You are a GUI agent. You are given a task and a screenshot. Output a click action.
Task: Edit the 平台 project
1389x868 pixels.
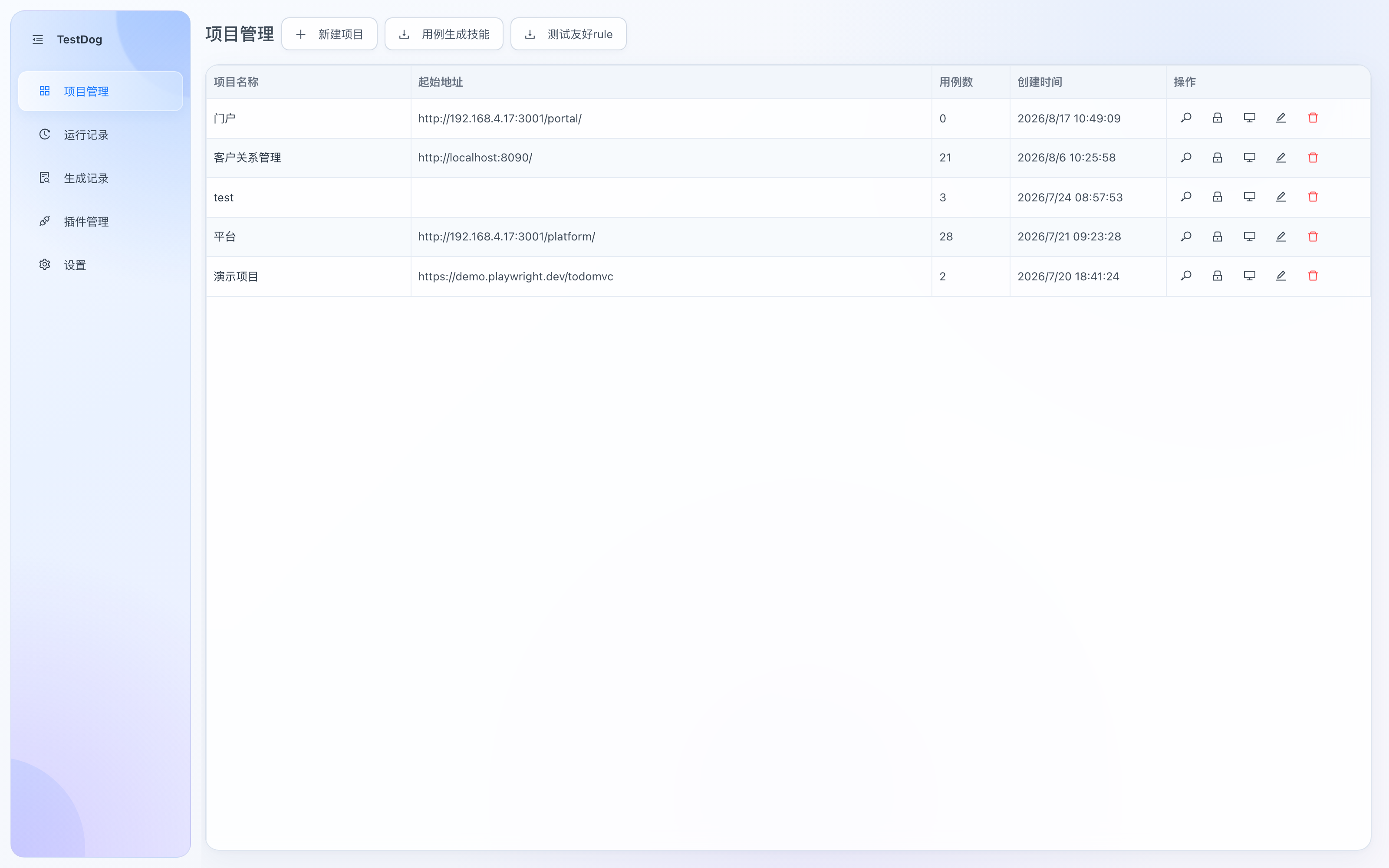(x=1281, y=237)
